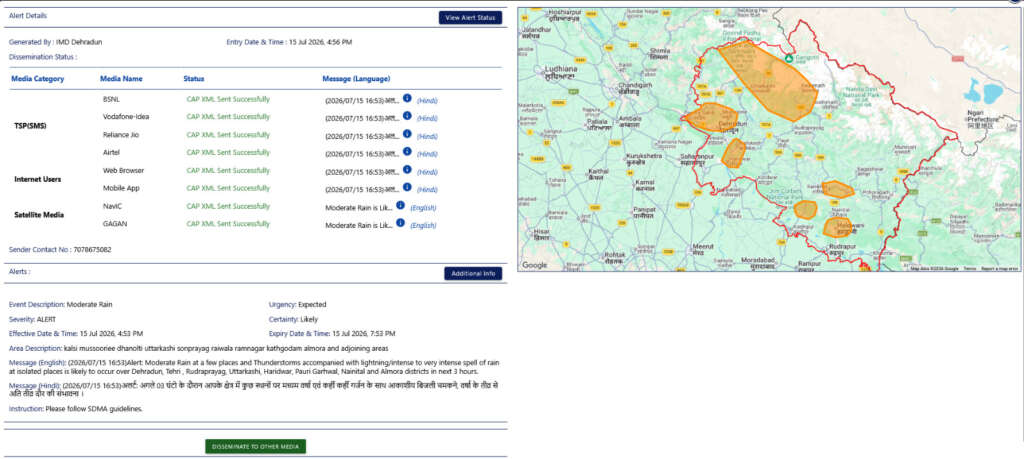Click the Event Description Moderate Rain text
Screen dimensions: 1024x459
coord(61,304)
